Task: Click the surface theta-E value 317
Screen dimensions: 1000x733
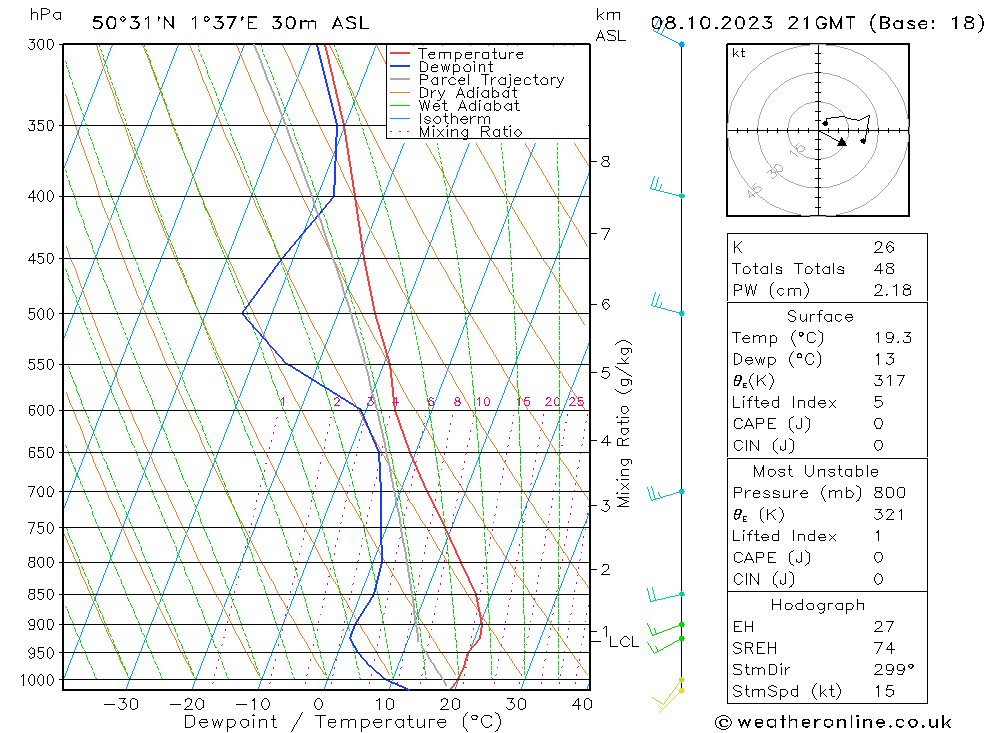Action: pos(889,381)
